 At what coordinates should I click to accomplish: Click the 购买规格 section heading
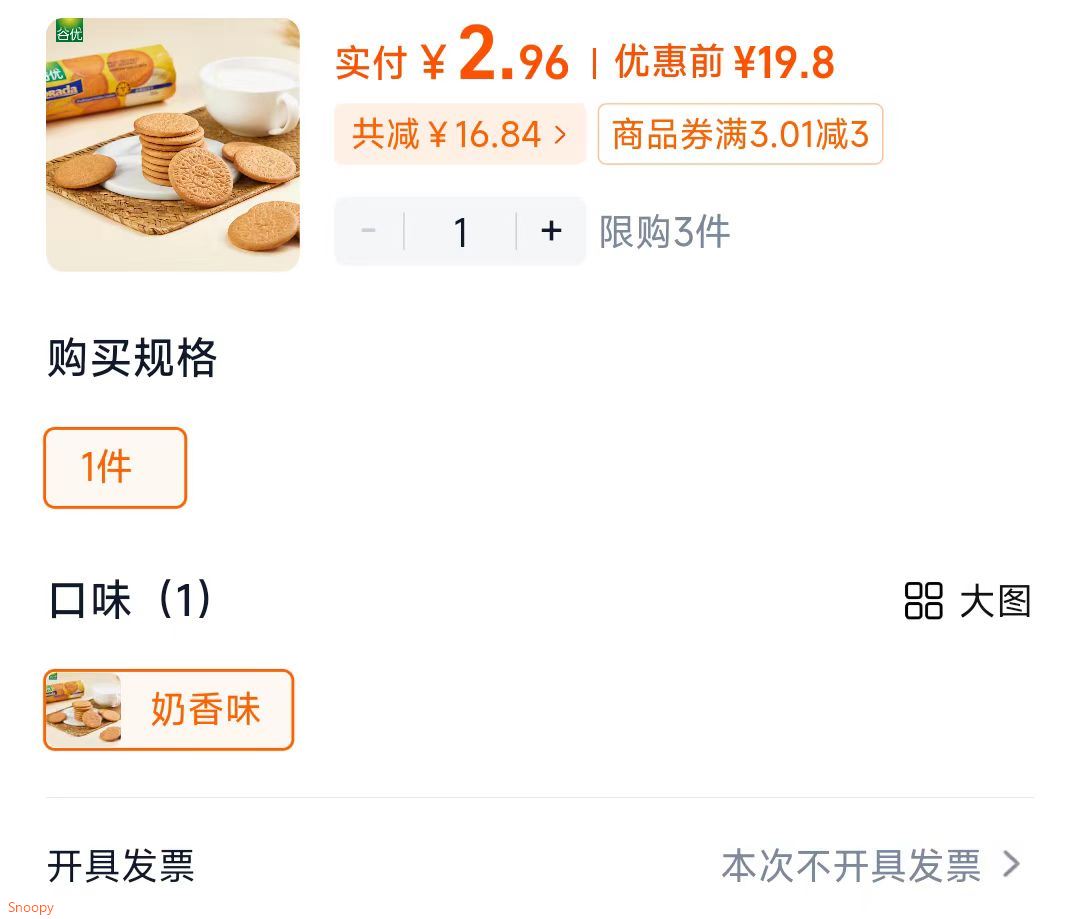coord(132,358)
